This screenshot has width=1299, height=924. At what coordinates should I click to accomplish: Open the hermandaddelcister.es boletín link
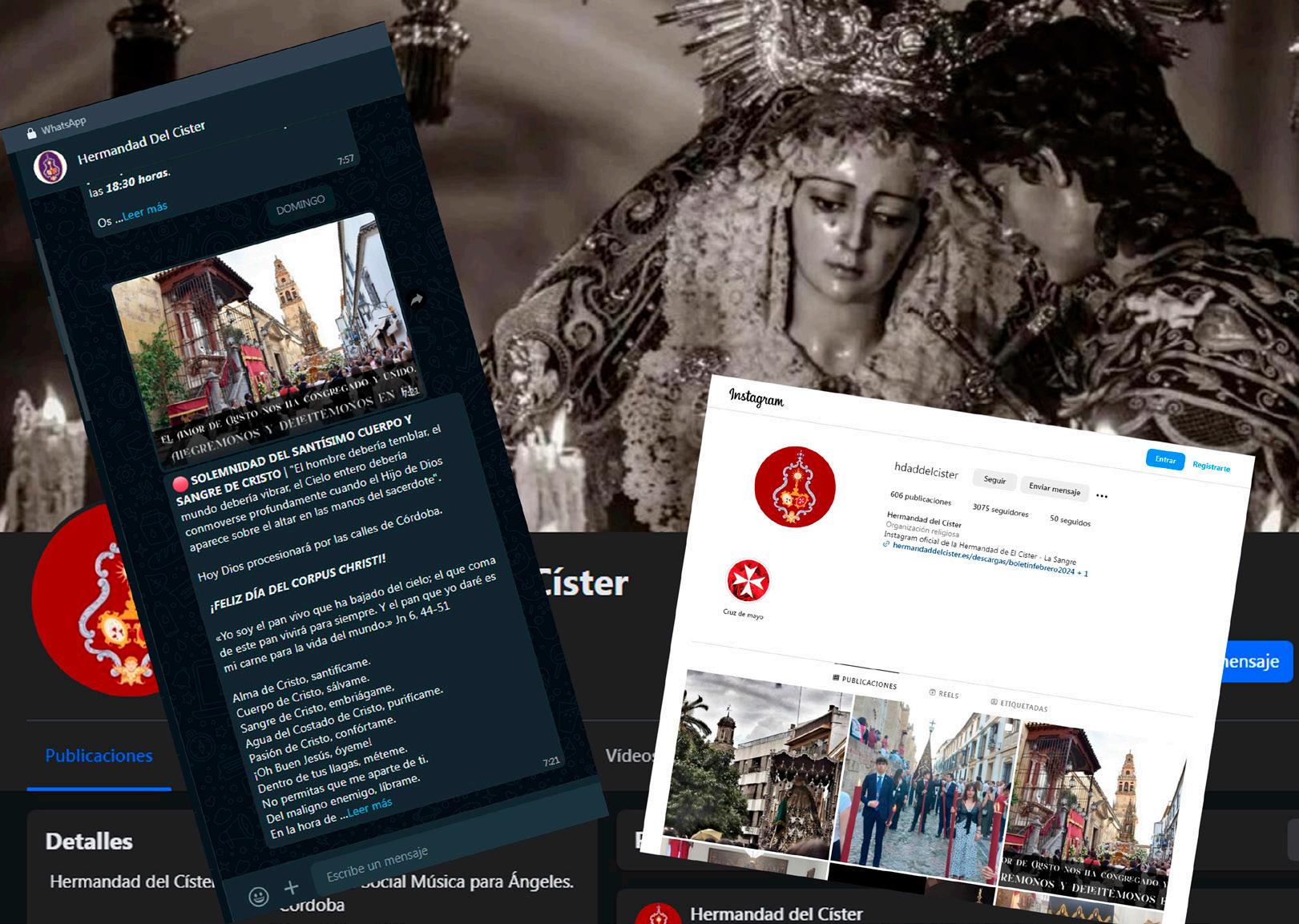pos(990,559)
